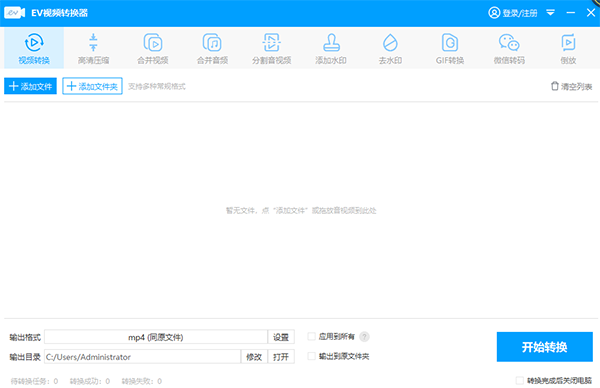Open the GIF转换 converter tool

coord(450,48)
